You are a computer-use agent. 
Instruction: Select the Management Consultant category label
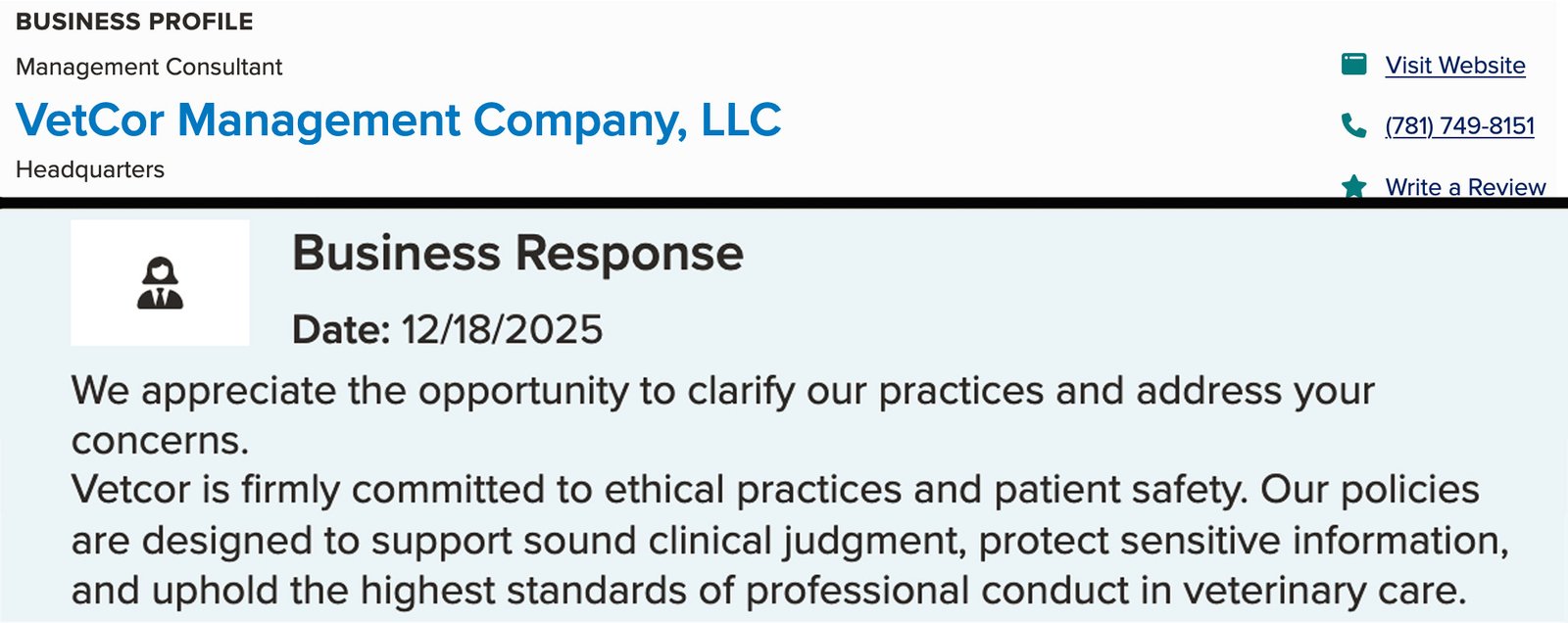pos(149,67)
